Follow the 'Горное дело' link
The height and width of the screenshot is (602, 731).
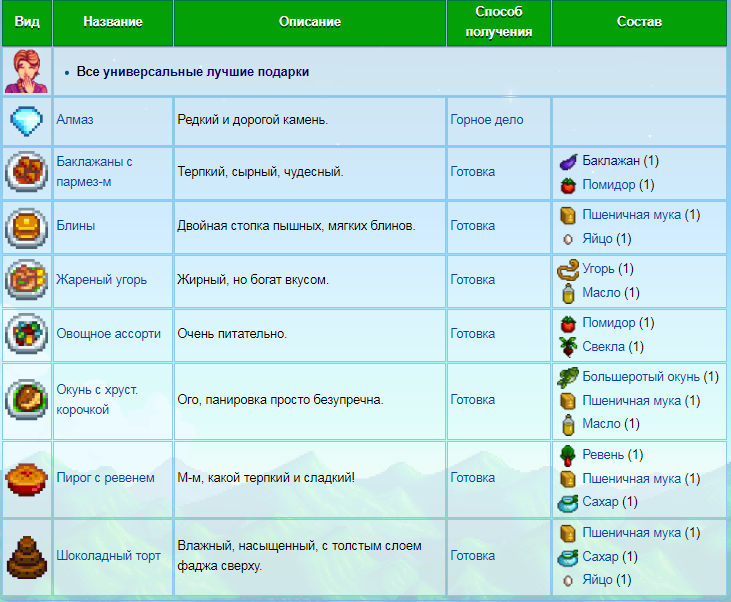[487, 120]
